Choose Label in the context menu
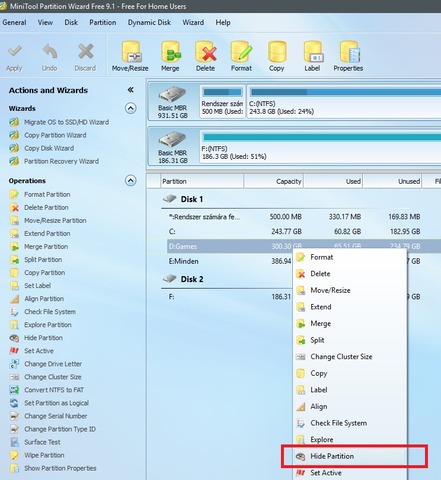This screenshot has width=441, height=480. tap(350, 390)
